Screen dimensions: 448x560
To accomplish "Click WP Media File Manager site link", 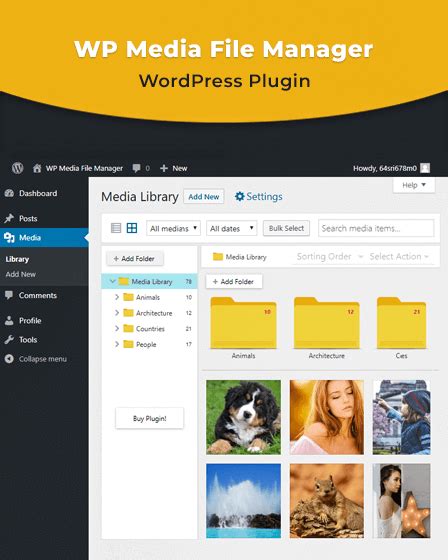I will click(84, 168).
